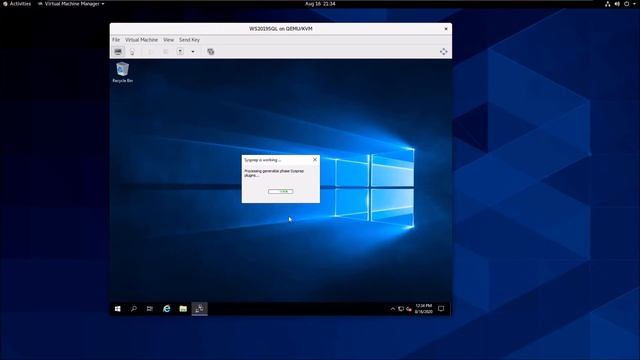Open Task View on the Windows taskbar
The width and height of the screenshot is (640, 360).
[149, 309]
